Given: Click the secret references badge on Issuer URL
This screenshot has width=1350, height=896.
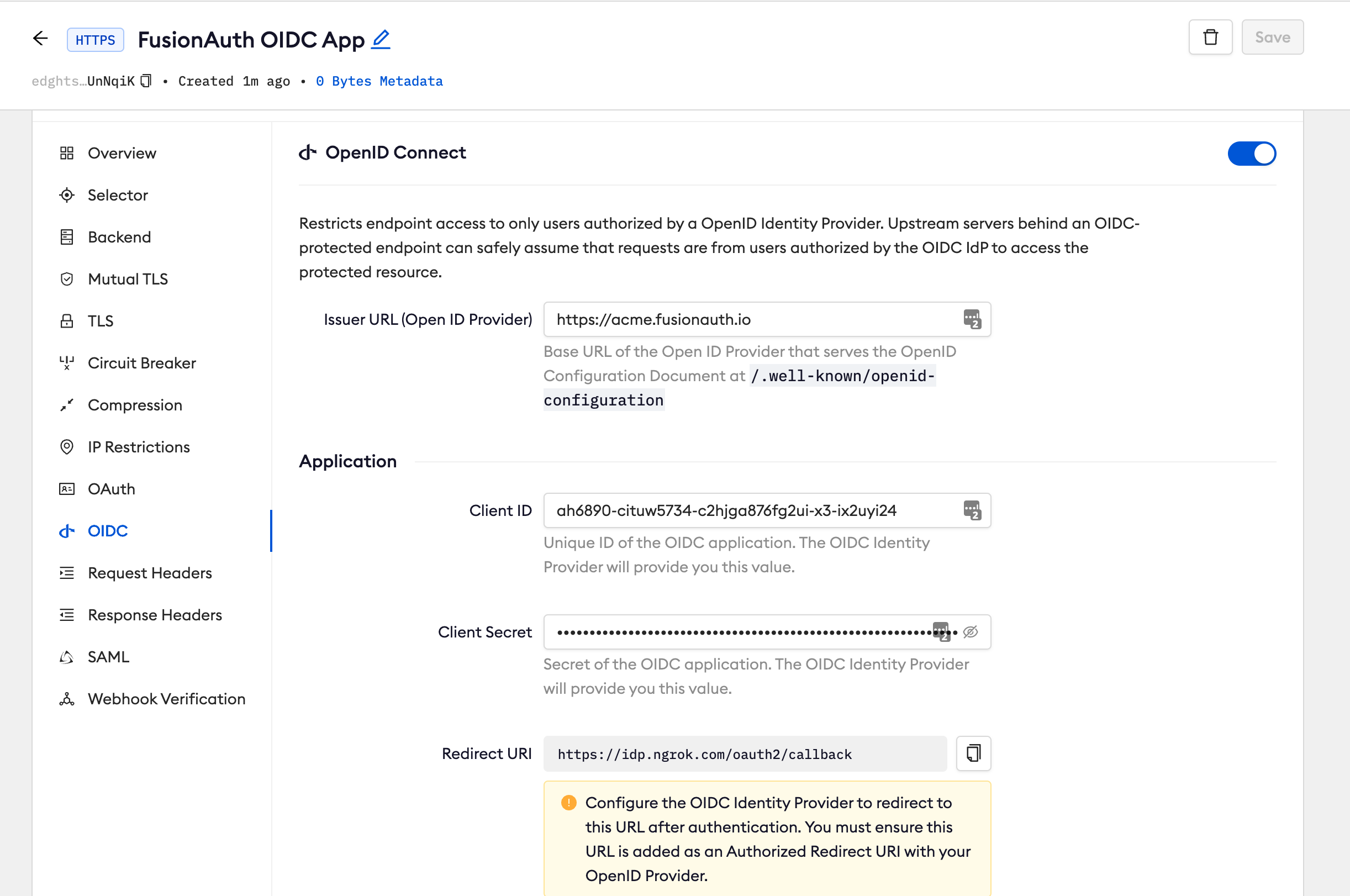Looking at the screenshot, I should (x=971, y=319).
